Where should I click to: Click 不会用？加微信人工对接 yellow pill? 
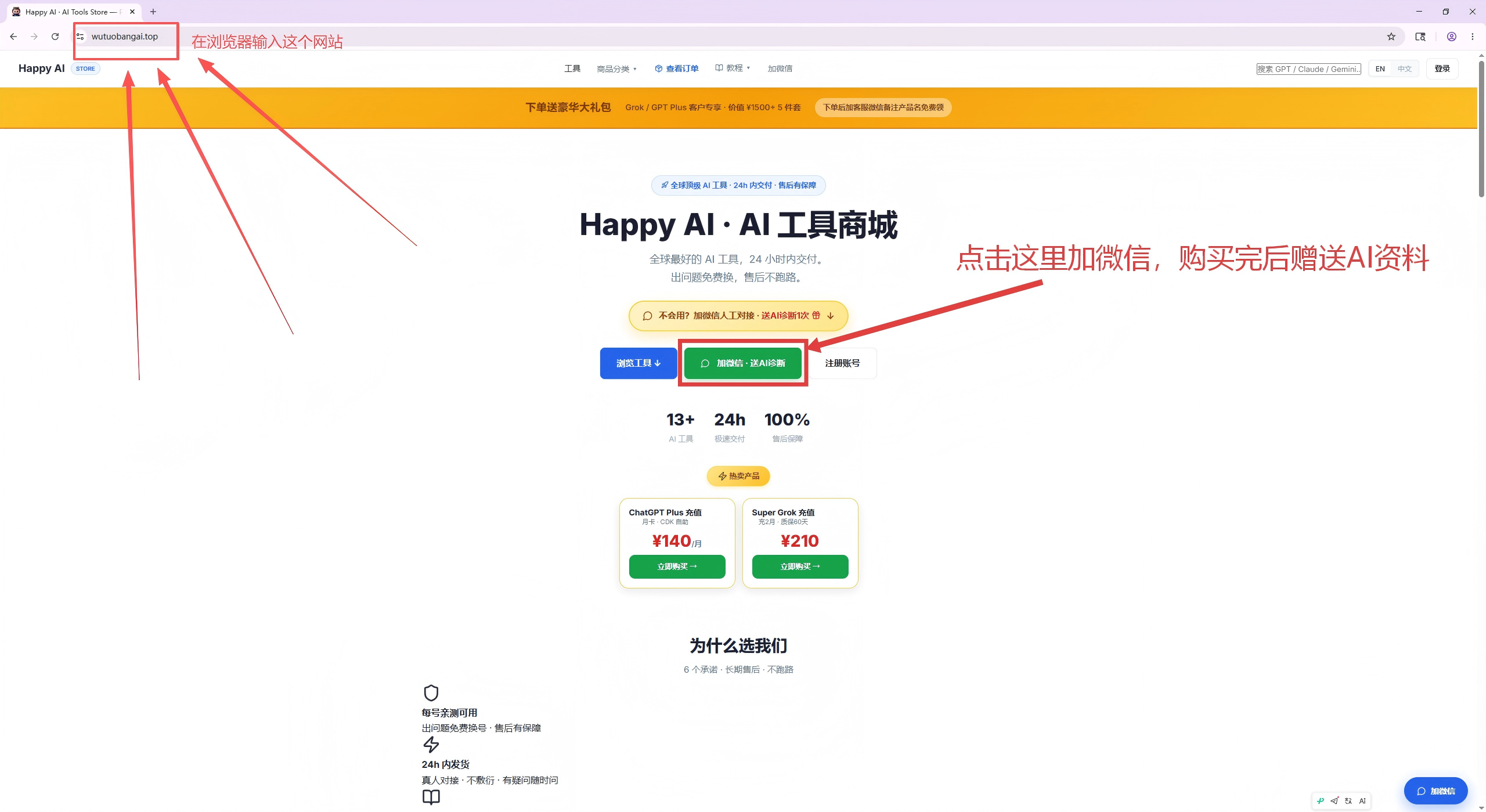[738, 316]
